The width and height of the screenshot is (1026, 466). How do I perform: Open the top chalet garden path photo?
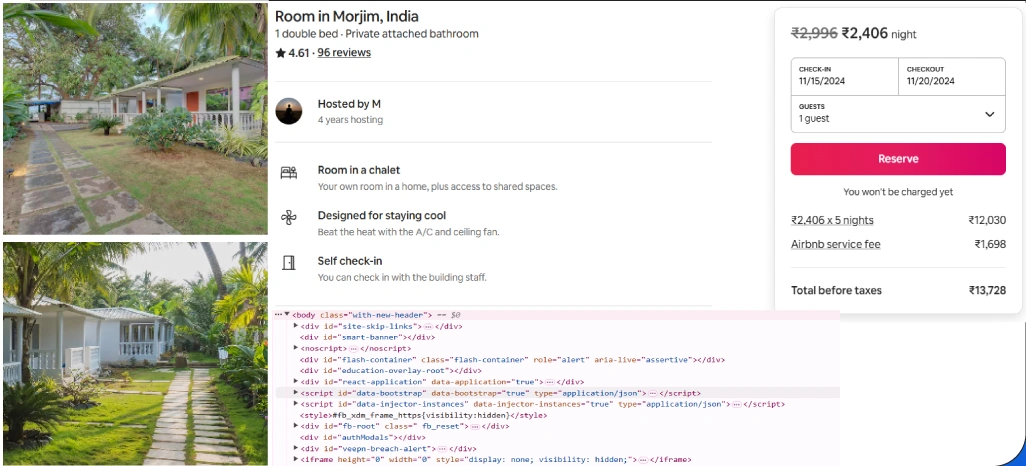coord(135,118)
